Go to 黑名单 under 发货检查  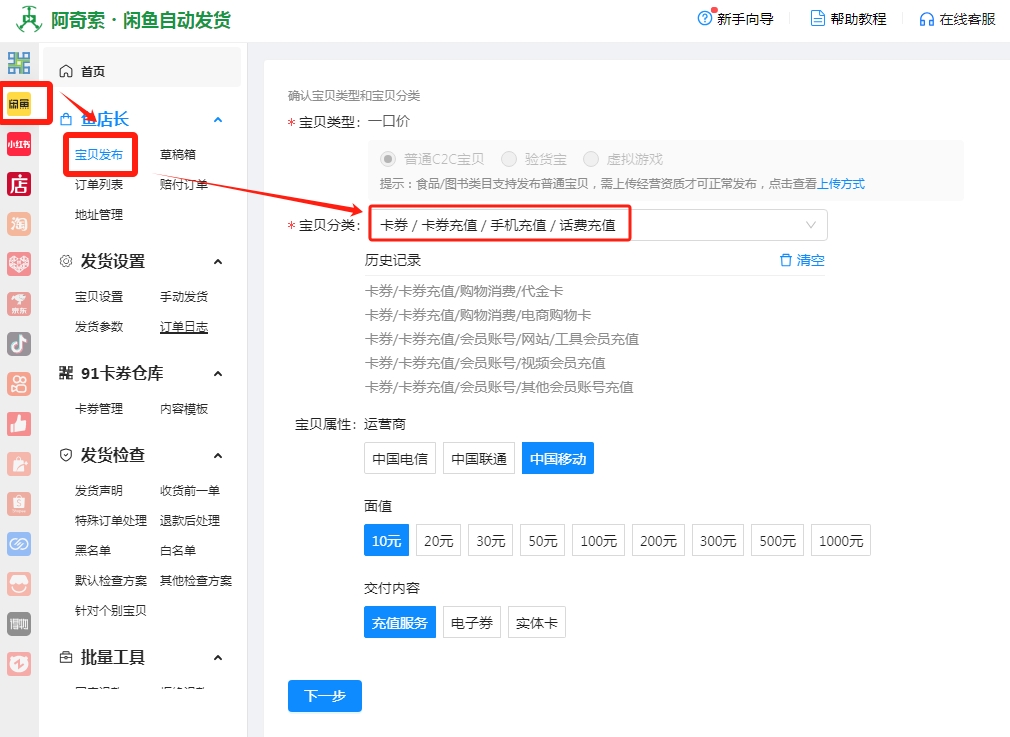tap(93, 550)
